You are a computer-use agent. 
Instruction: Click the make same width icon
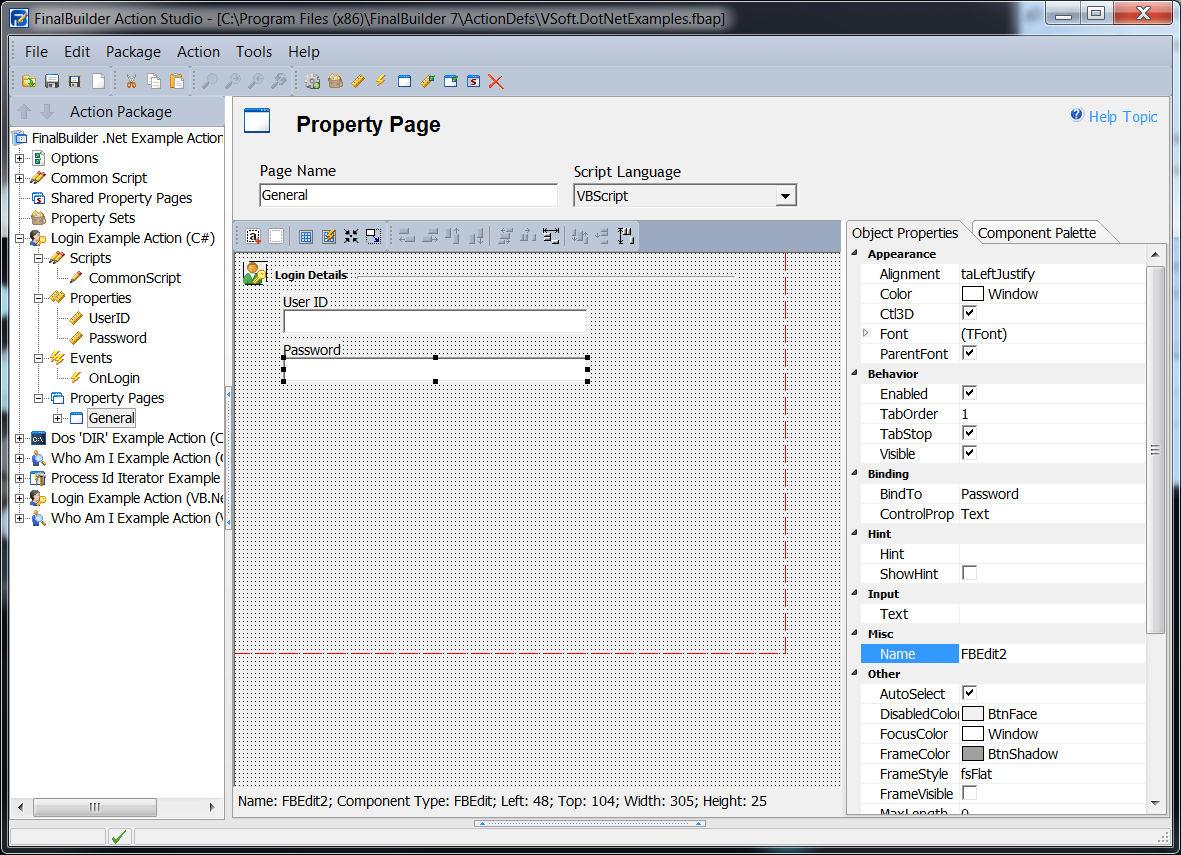click(551, 237)
